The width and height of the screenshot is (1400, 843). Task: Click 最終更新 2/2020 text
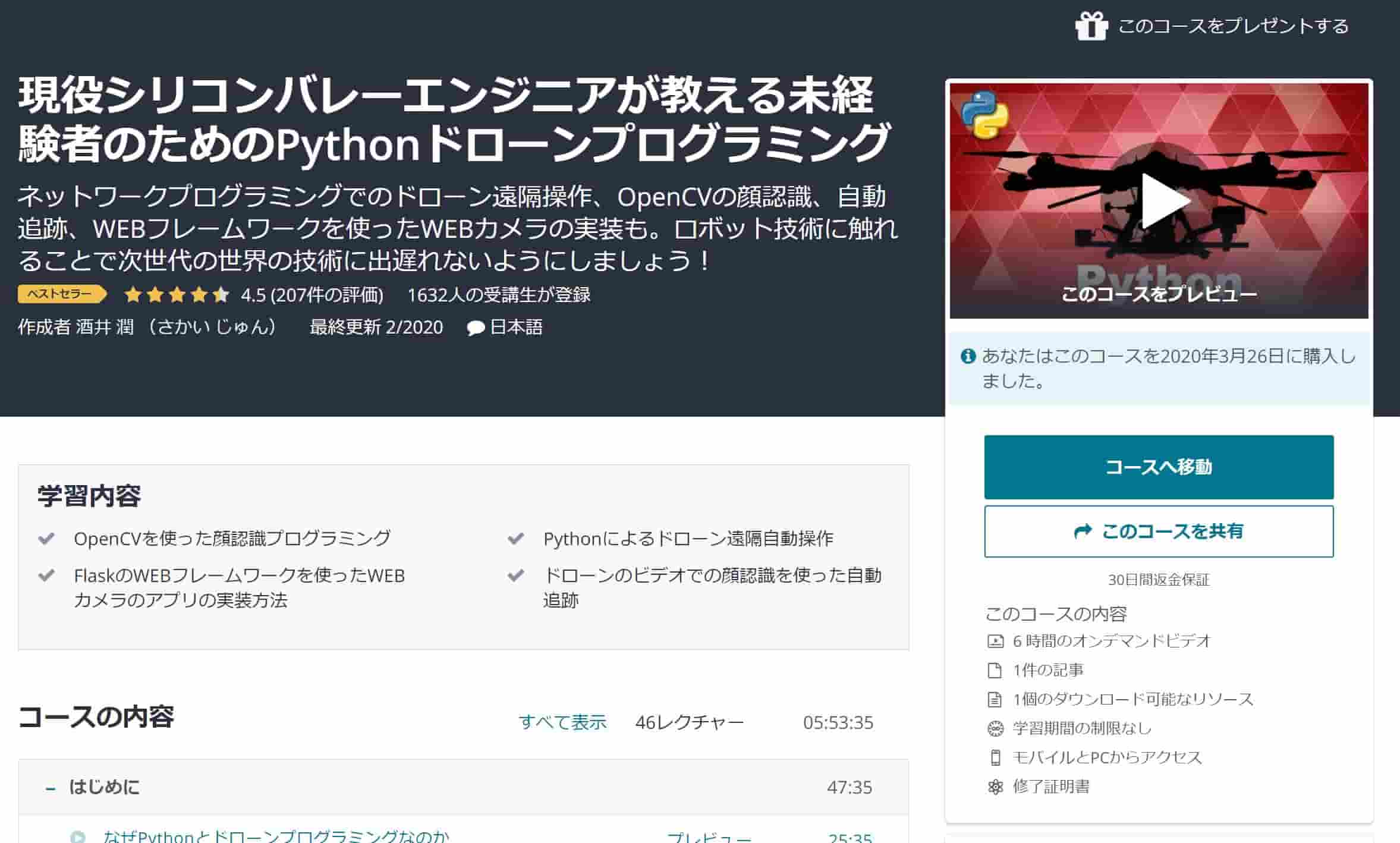click(x=376, y=327)
